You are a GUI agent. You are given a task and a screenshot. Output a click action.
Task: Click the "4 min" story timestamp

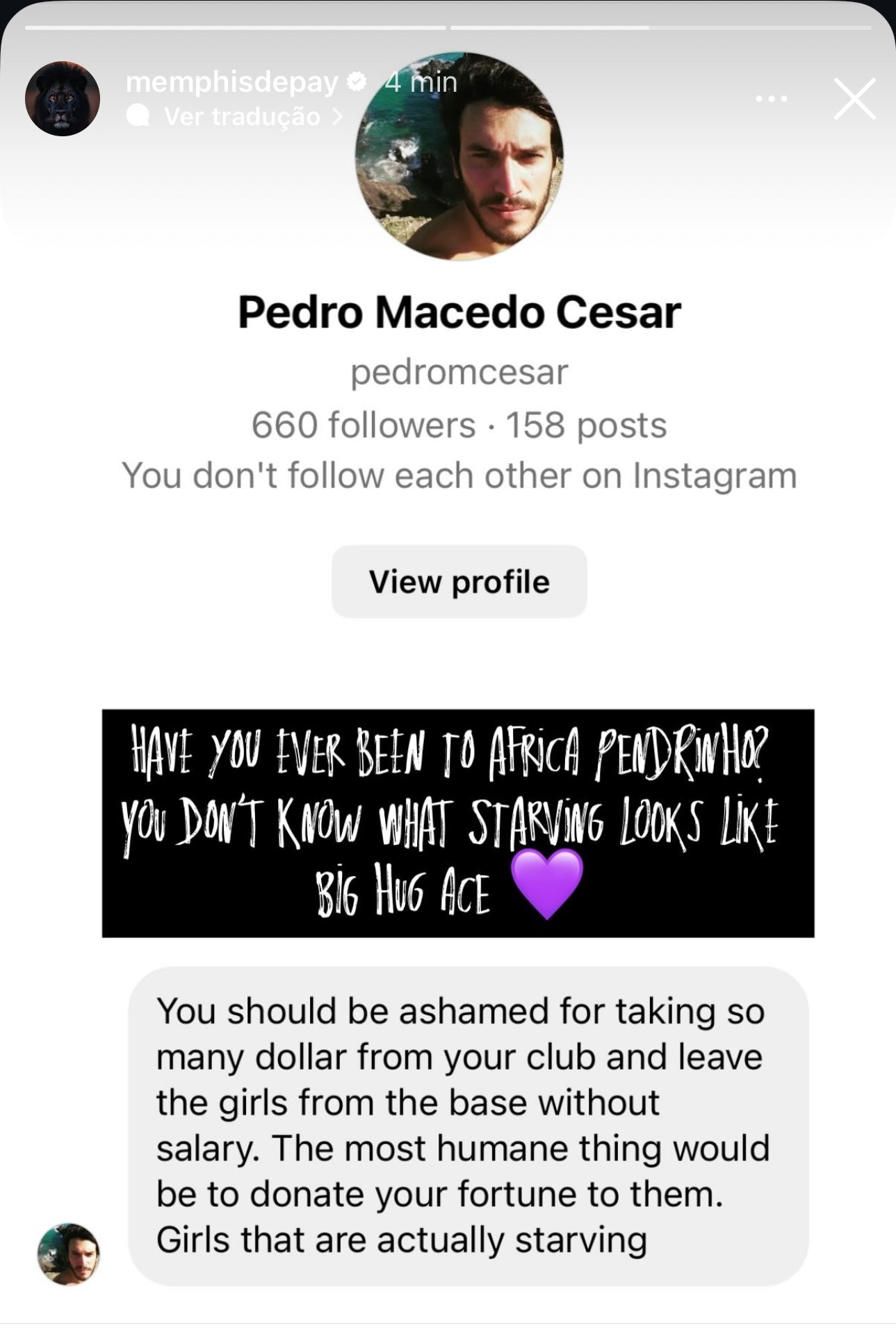point(421,82)
